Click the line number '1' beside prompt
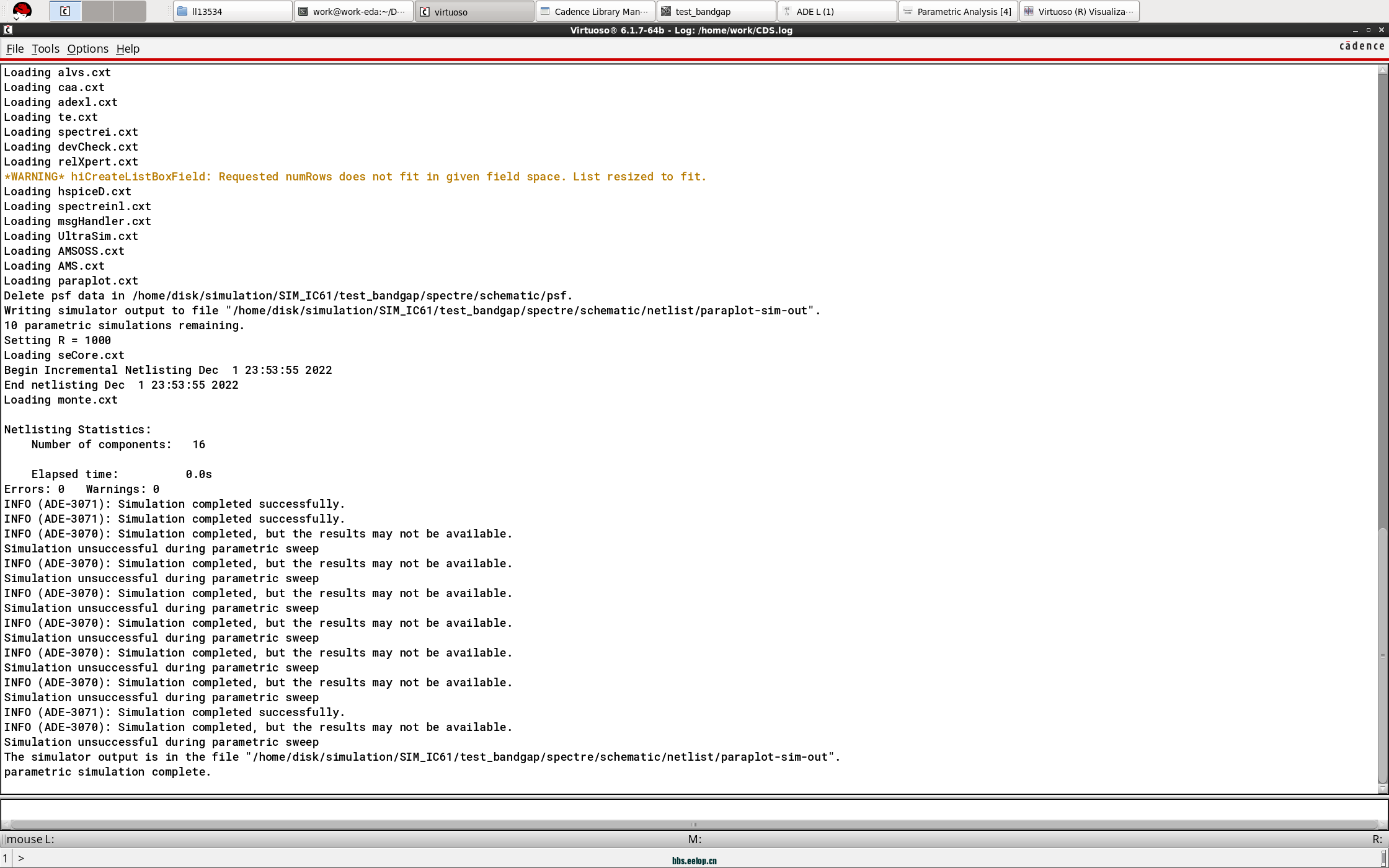Image resolution: width=1389 pixels, height=868 pixels. click(6, 859)
